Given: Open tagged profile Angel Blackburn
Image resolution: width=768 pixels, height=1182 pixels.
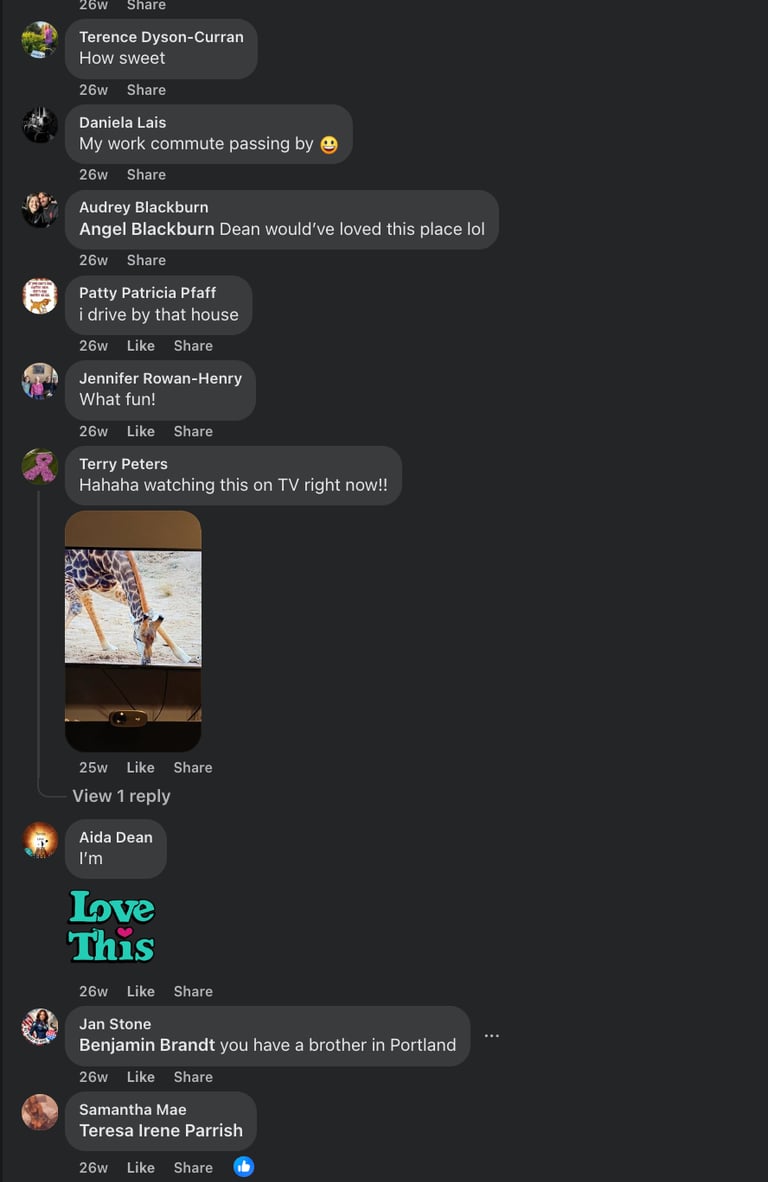Looking at the screenshot, I should 147,229.
